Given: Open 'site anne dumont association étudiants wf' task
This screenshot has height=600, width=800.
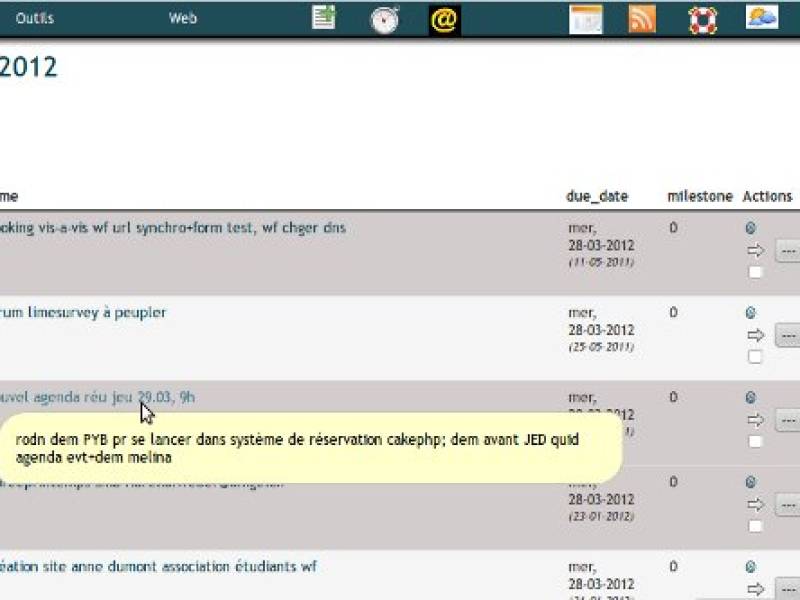Looking at the screenshot, I should pos(158,566).
